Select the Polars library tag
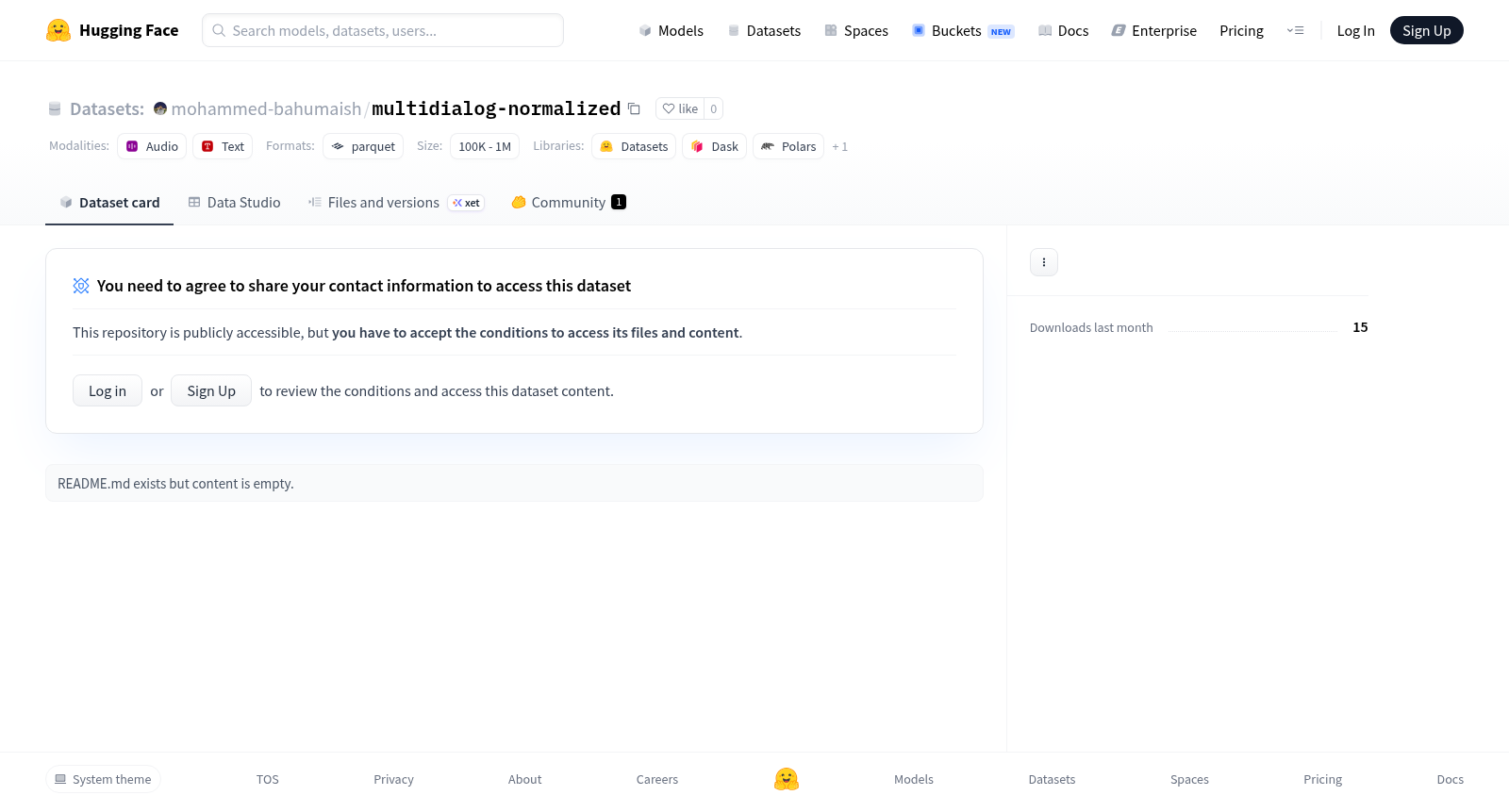Screen dimensions: 1509x812 click(788, 146)
